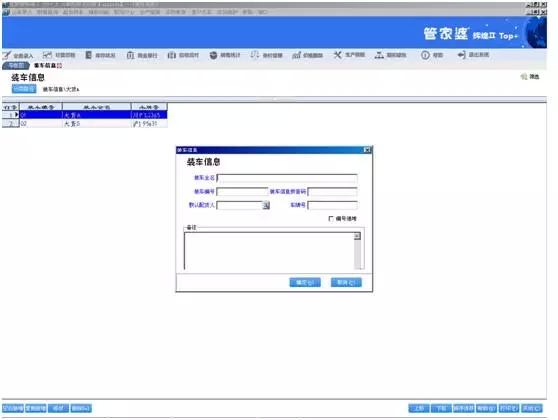Select the round sales statistics icon
This screenshot has height=420, width=558.
click(x=213, y=55)
